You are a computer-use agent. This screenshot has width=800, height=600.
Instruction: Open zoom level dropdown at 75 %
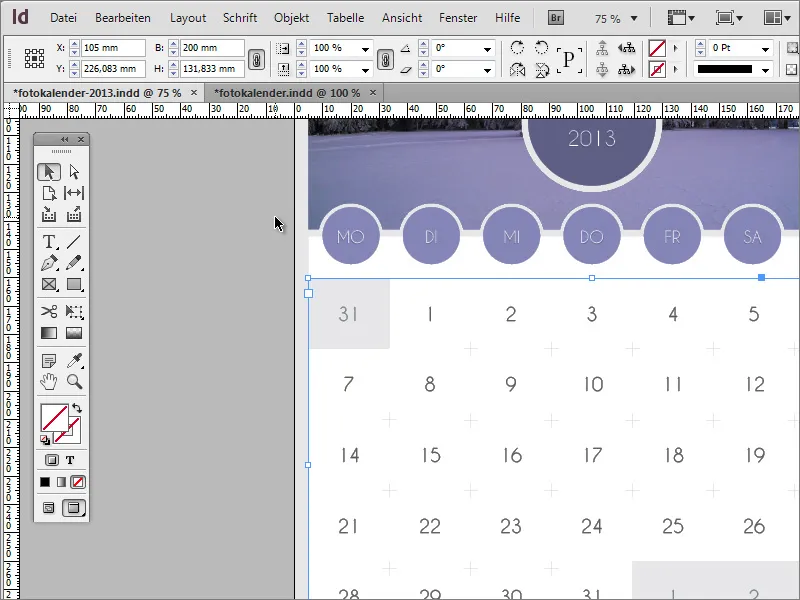[x=634, y=19]
